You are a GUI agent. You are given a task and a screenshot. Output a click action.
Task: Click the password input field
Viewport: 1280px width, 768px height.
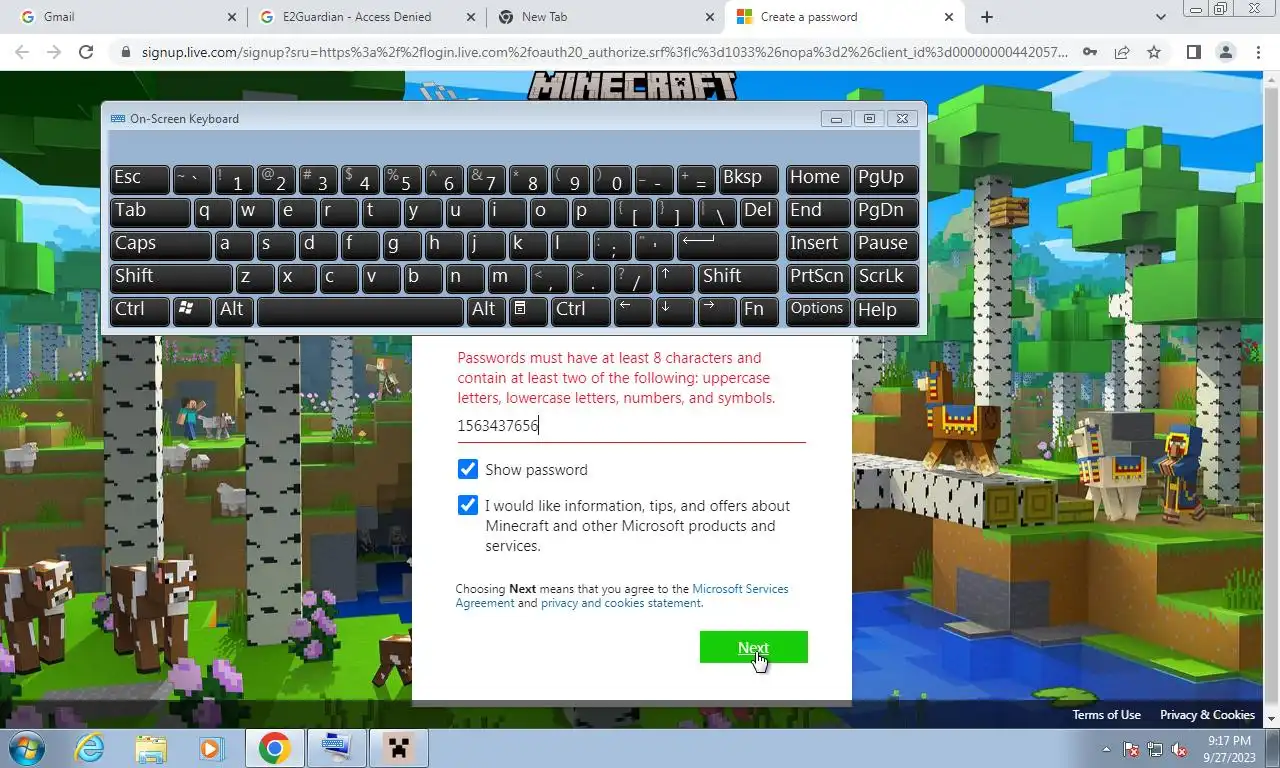click(631, 426)
